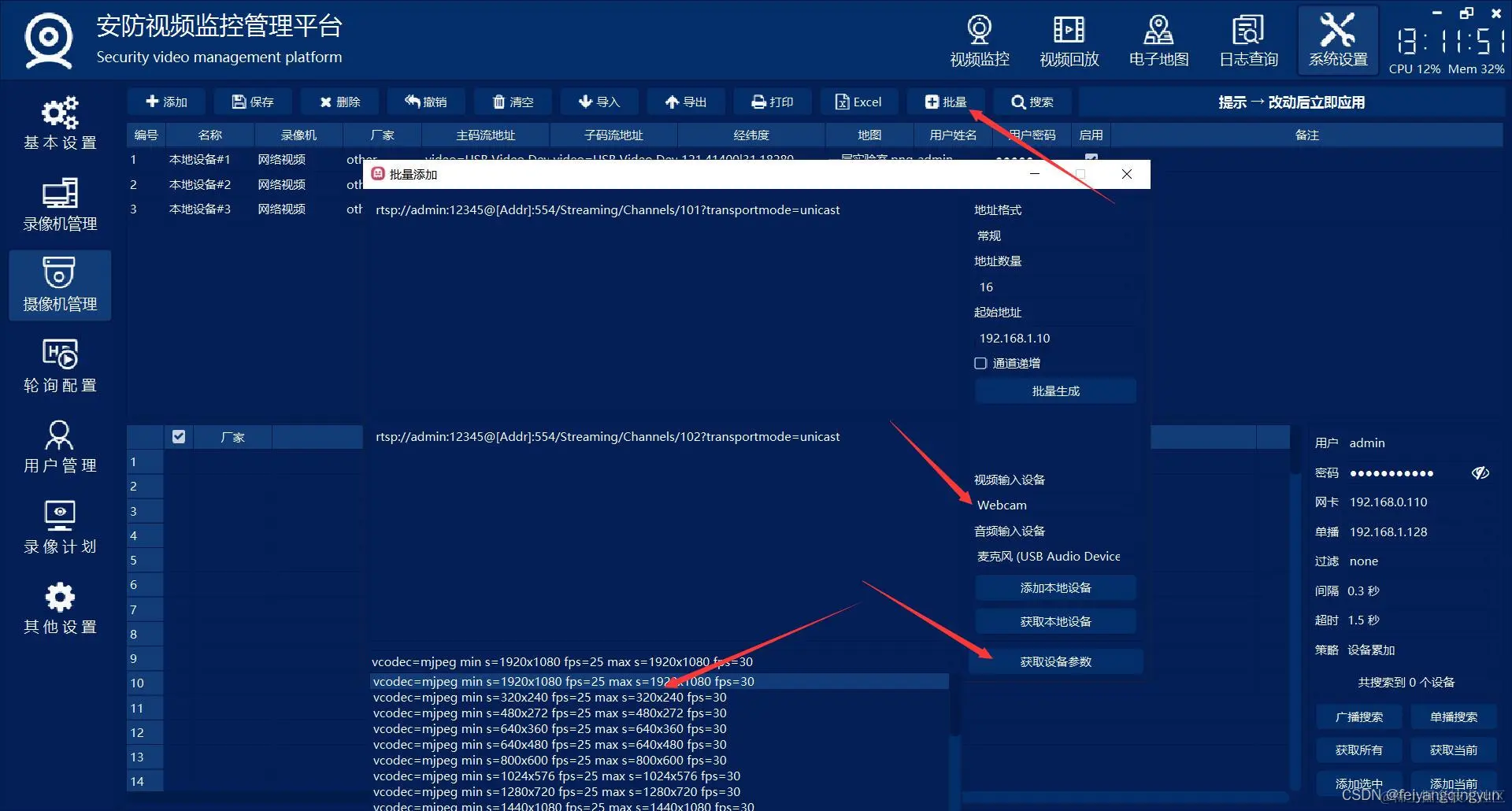Image resolution: width=1512 pixels, height=811 pixels.
Task: Go to 其他设置 other settings in sidebar
Action: (x=60, y=608)
